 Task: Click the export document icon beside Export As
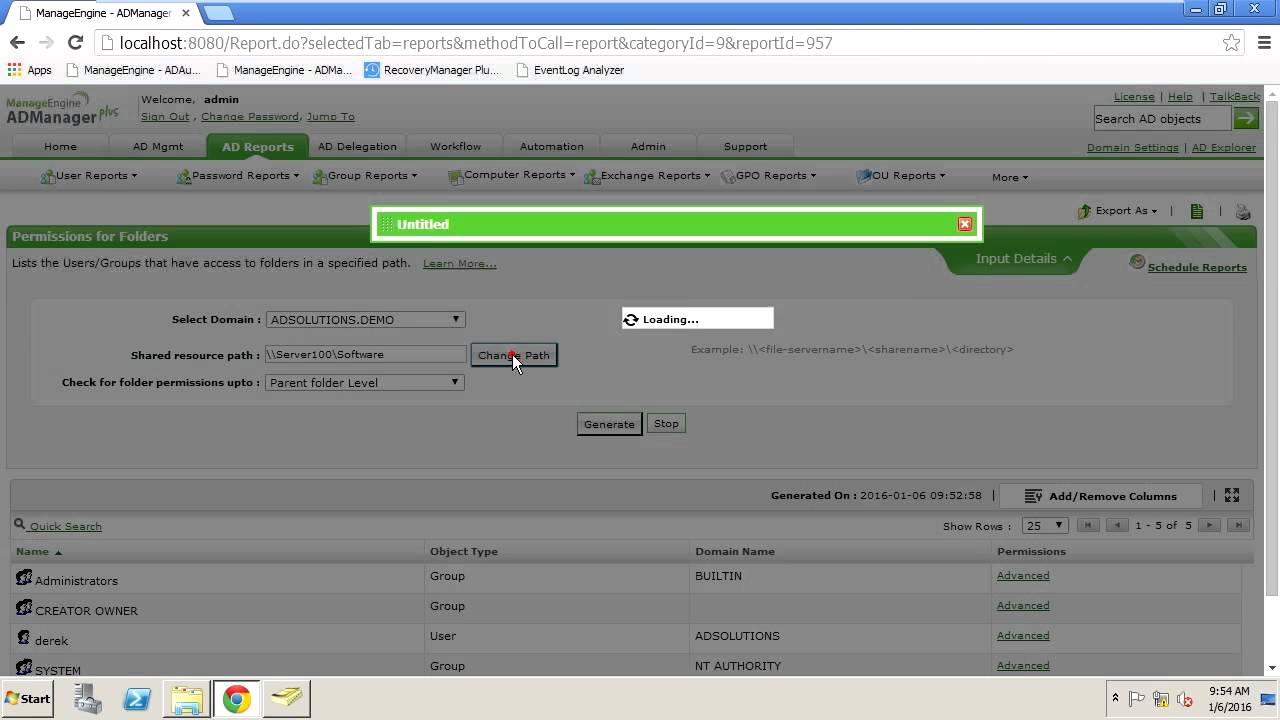pos(1197,211)
